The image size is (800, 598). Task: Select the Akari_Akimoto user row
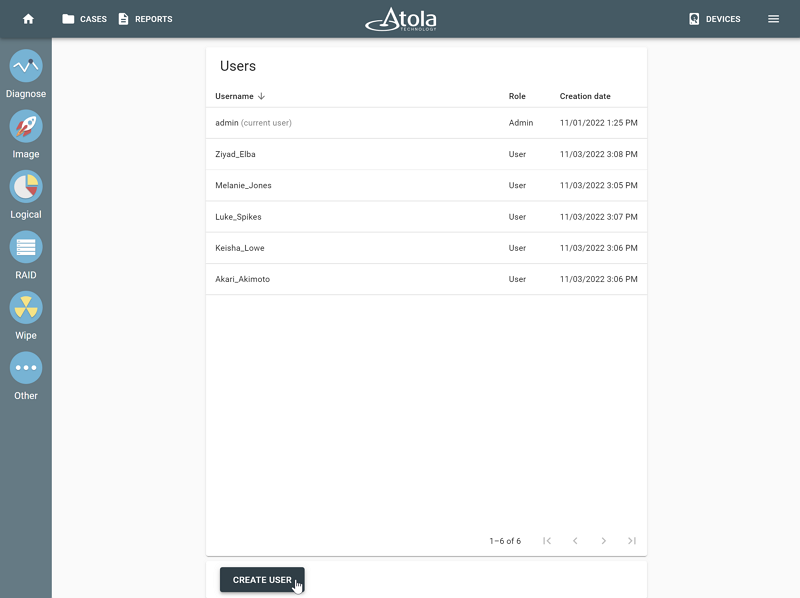click(427, 279)
